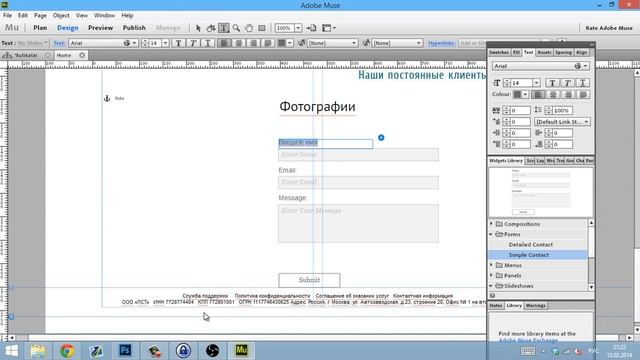Image resolution: width=640 pixels, height=360 pixels.
Task: Select the Rectangle tool
Action: 262,28
